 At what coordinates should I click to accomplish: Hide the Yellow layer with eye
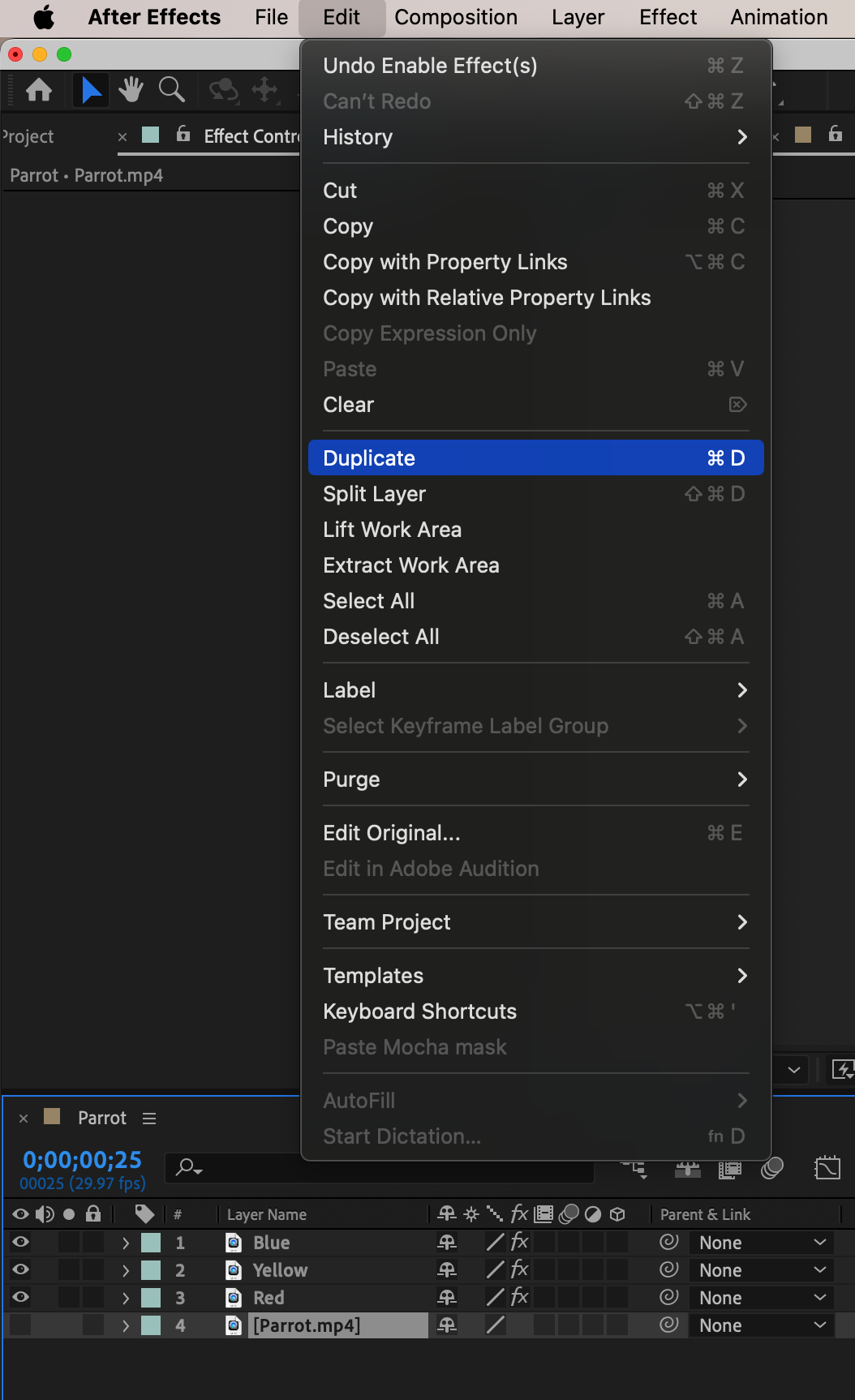pyautogui.click(x=20, y=1269)
